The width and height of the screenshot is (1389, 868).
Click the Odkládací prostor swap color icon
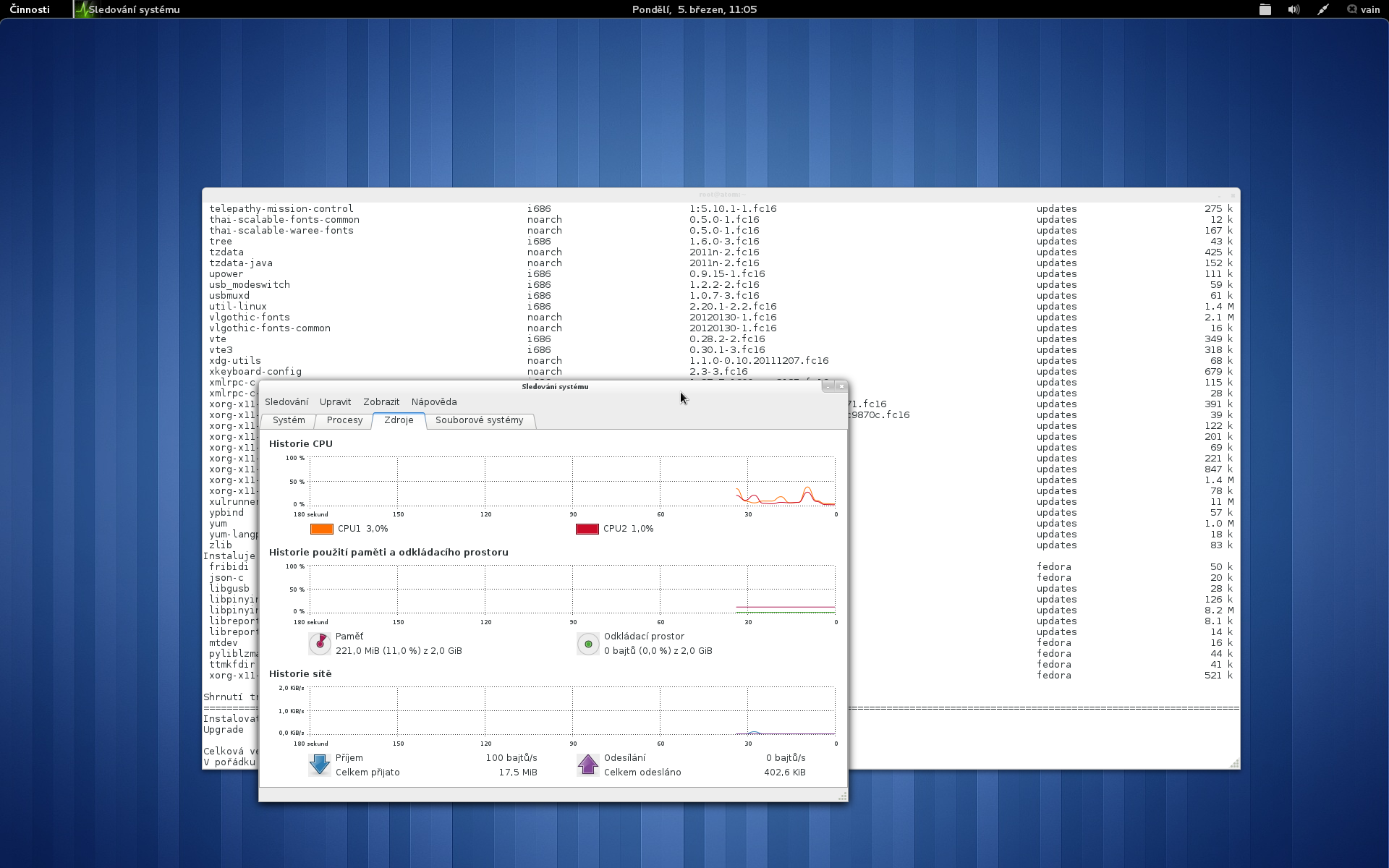(588, 643)
